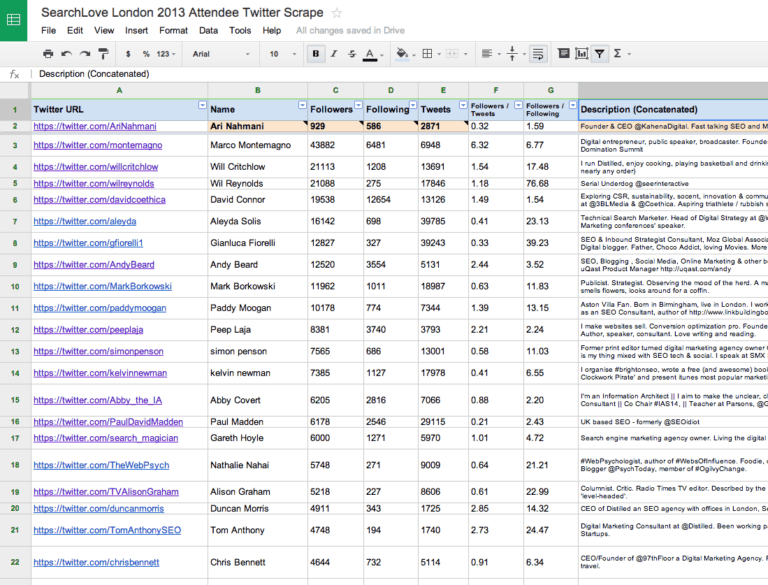Toggle italic formatting
Image resolution: width=768 pixels, height=585 pixels.
coord(334,54)
